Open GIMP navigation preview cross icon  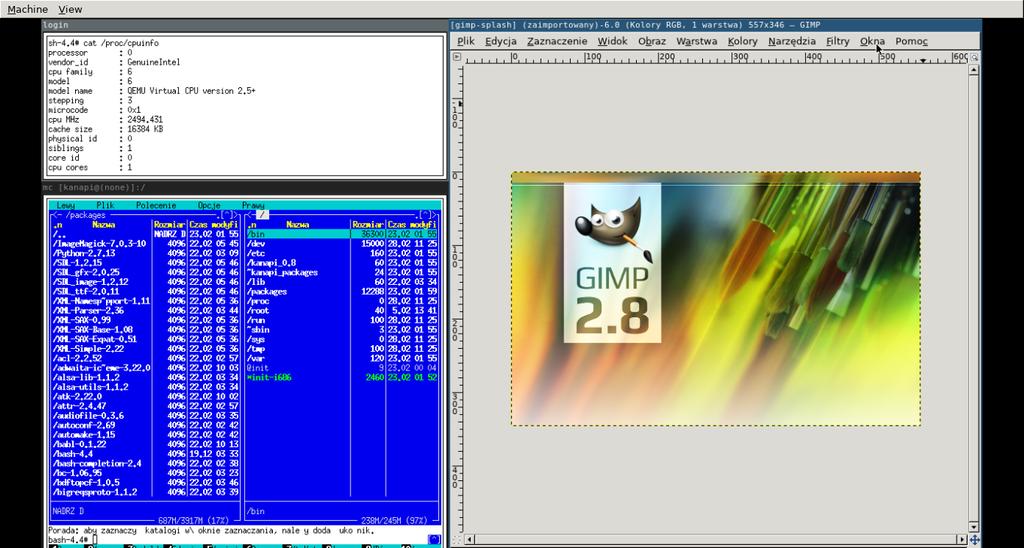(x=974, y=540)
